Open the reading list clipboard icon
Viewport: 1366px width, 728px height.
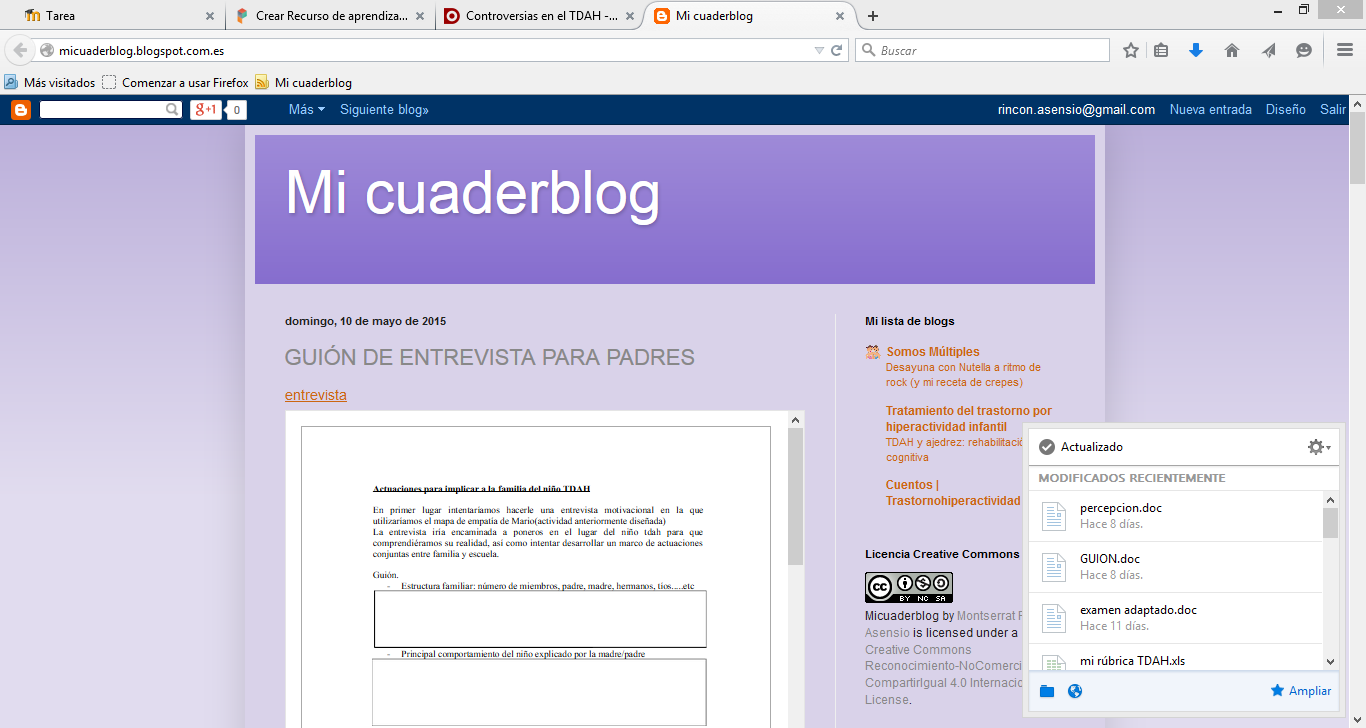pyautogui.click(x=1160, y=49)
